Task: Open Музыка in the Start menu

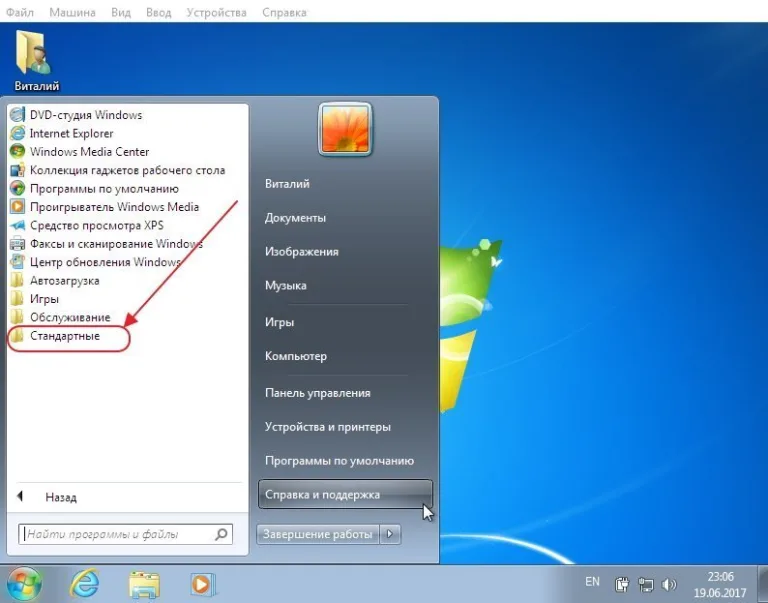Action: pyautogui.click(x=286, y=286)
